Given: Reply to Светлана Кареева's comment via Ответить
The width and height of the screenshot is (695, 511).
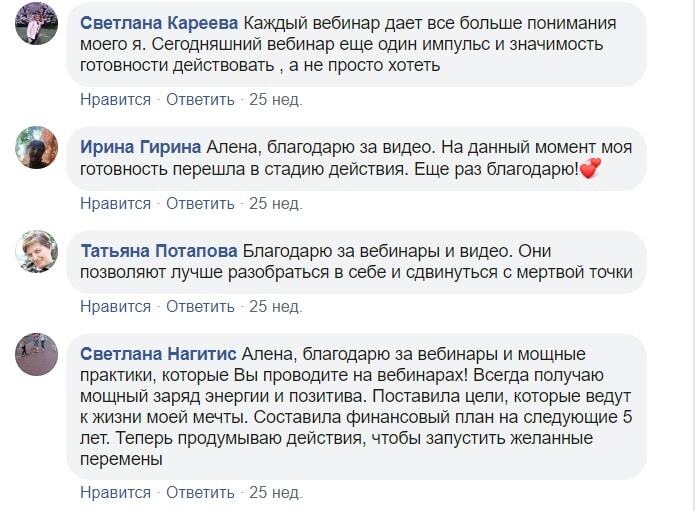Looking at the screenshot, I should point(200,99).
